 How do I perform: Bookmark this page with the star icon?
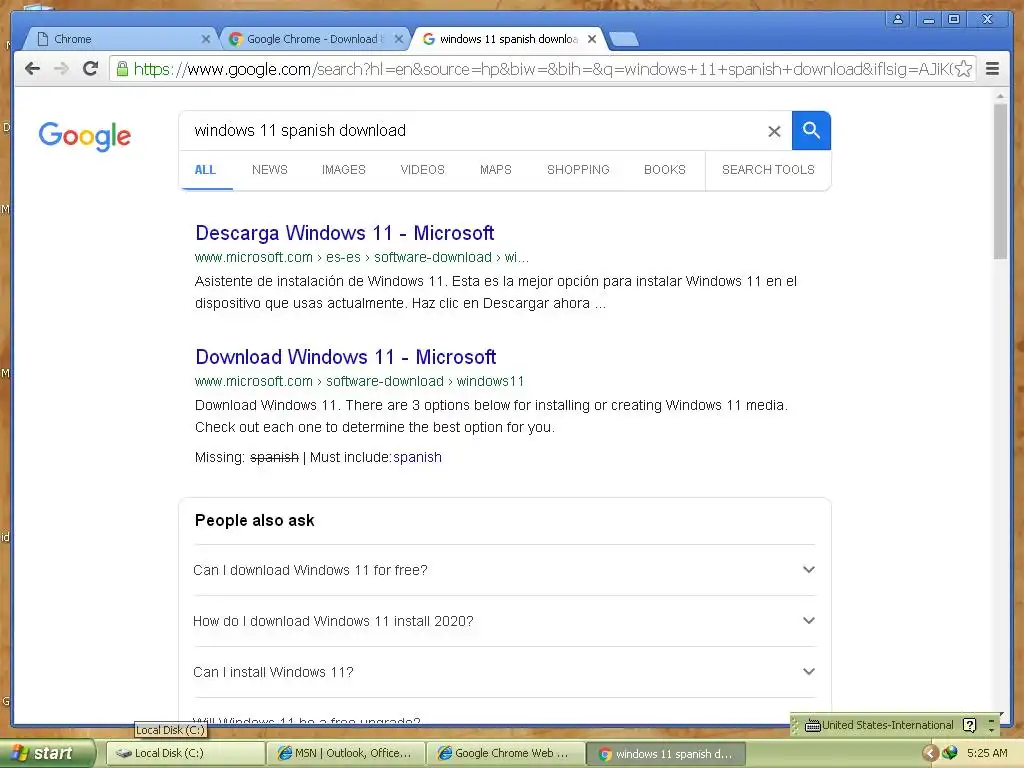click(963, 69)
